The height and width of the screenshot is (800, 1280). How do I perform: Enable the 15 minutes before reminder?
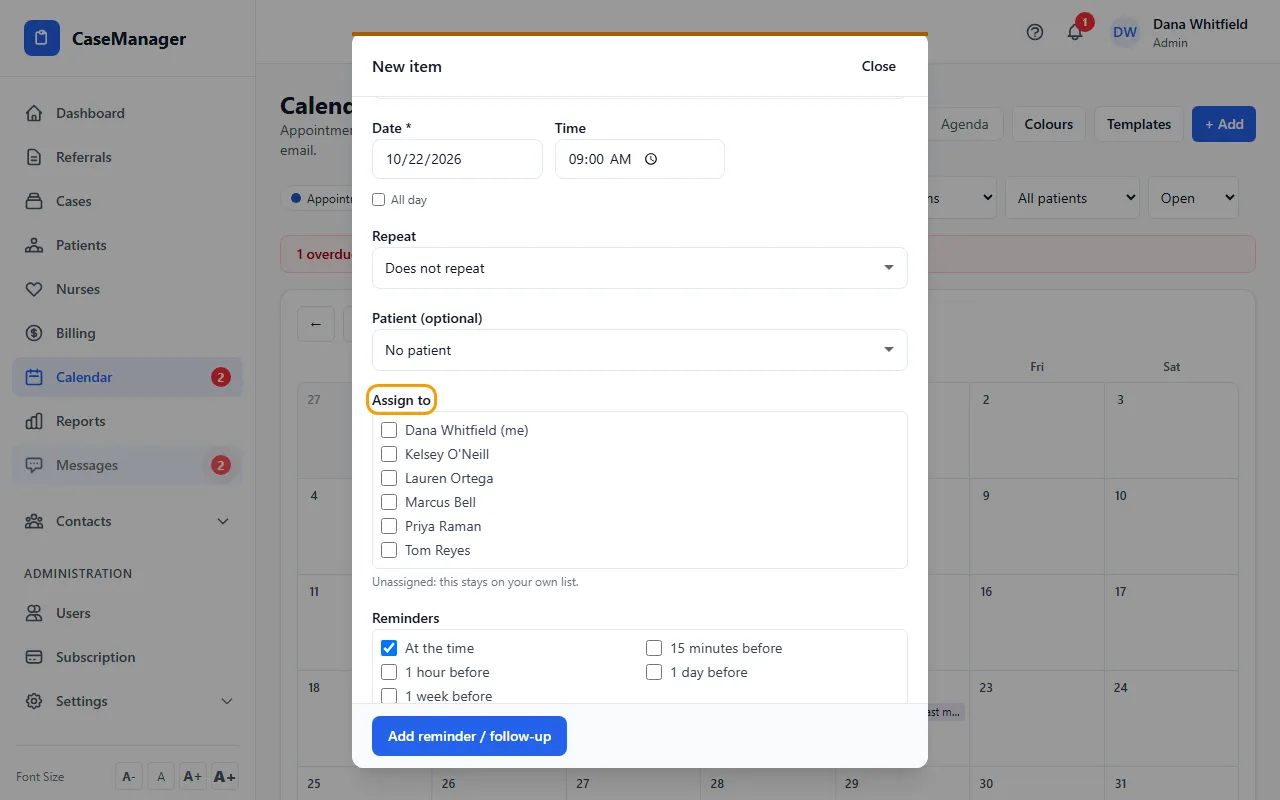(x=654, y=648)
